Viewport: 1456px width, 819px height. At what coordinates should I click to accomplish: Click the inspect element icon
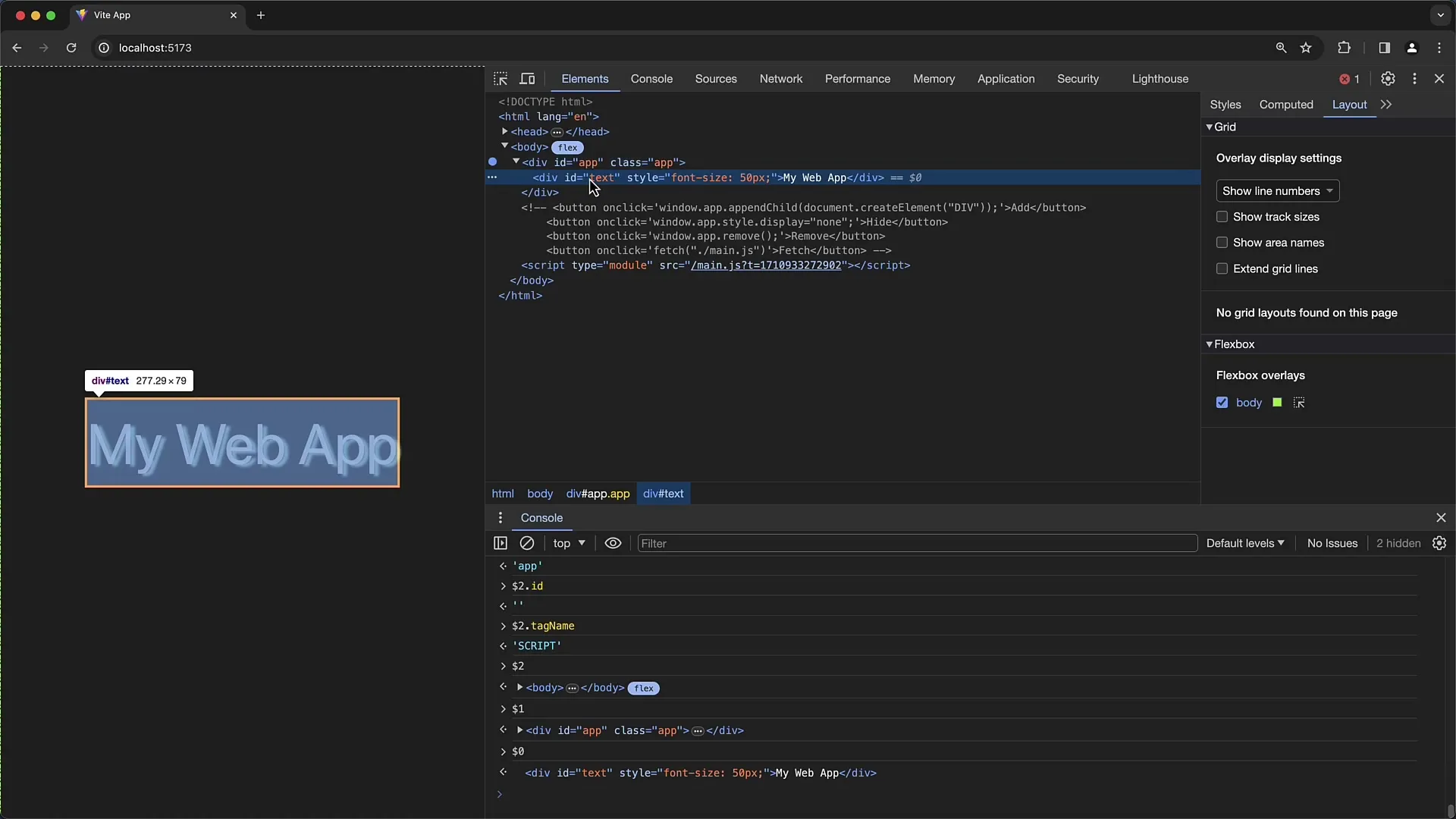[500, 78]
